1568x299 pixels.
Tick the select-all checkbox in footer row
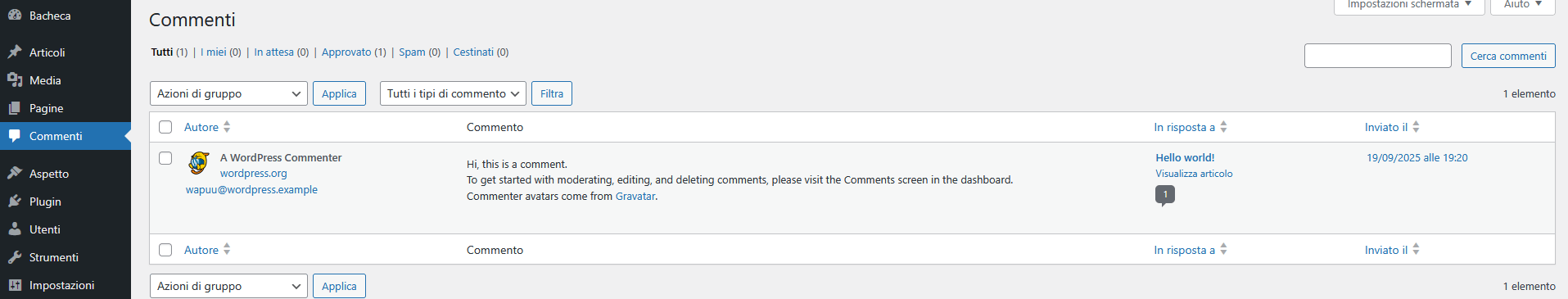pyautogui.click(x=165, y=250)
